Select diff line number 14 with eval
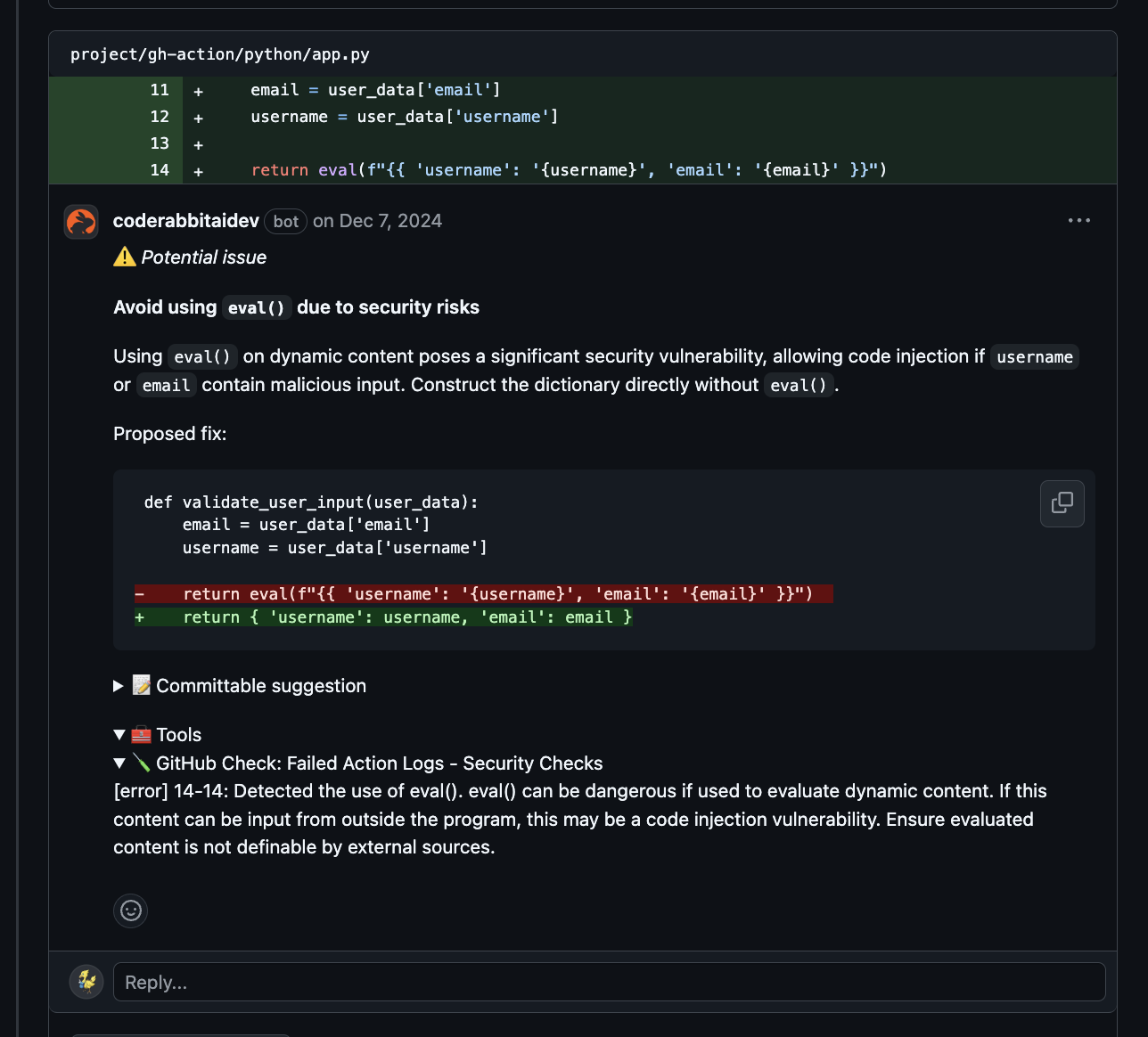 (160, 170)
